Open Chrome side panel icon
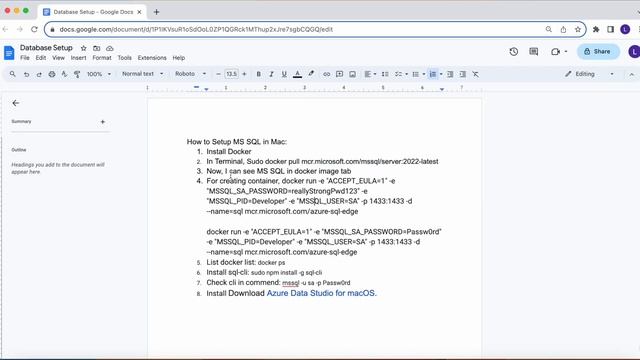The width and height of the screenshot is (640, 360). click(x=610, y=29)
